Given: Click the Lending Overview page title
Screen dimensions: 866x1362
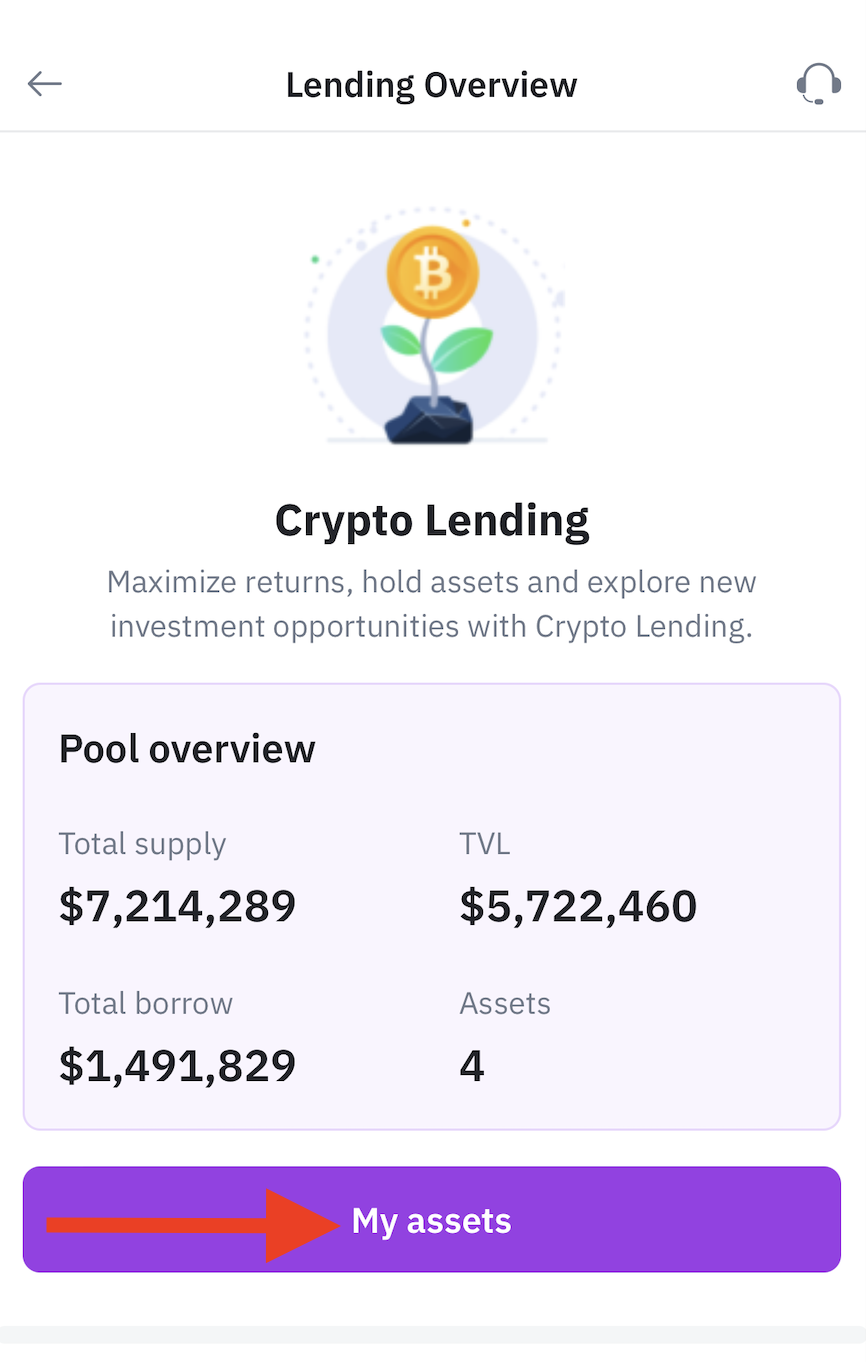Looking at the screenshot, I should [431, 85].
